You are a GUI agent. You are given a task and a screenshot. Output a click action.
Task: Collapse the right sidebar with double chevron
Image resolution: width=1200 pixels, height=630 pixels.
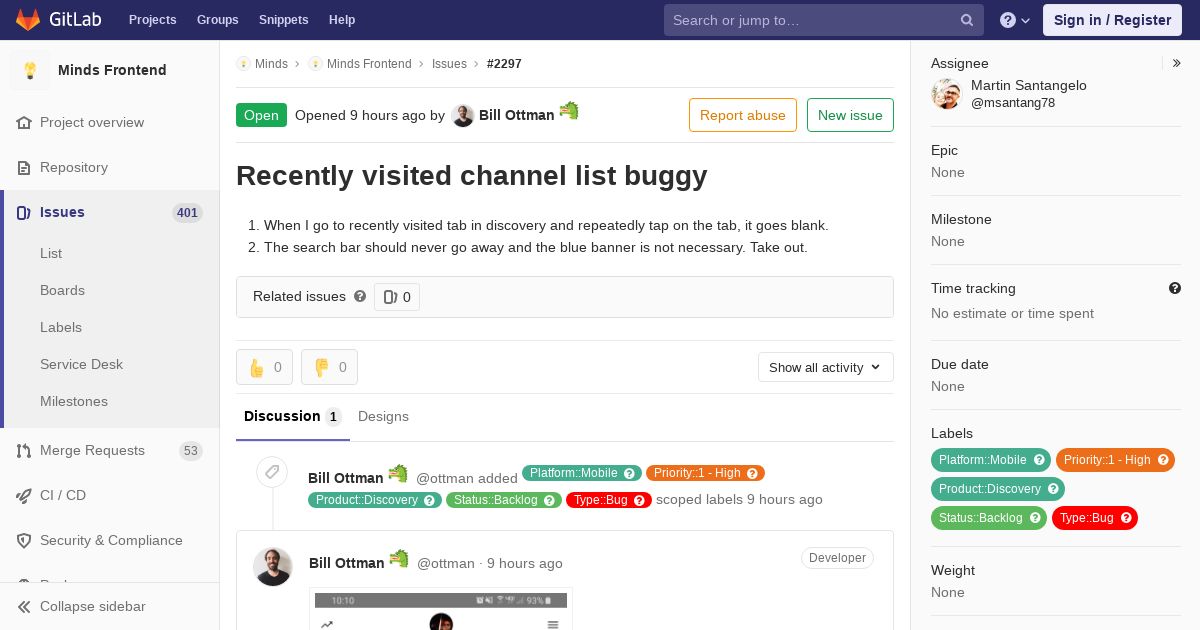1177,63
